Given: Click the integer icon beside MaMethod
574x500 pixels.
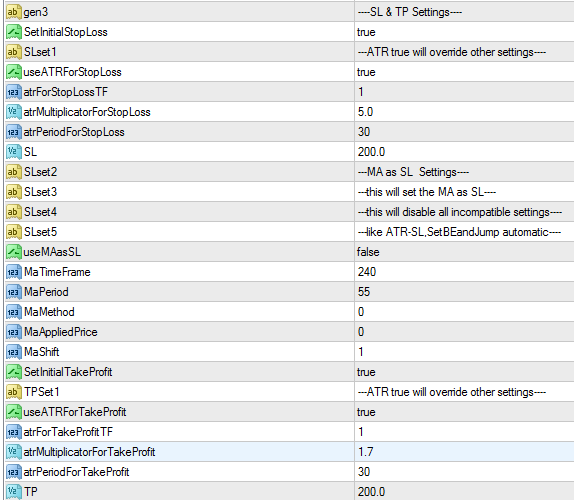Looking at the screenshot, I should [14, 312].
